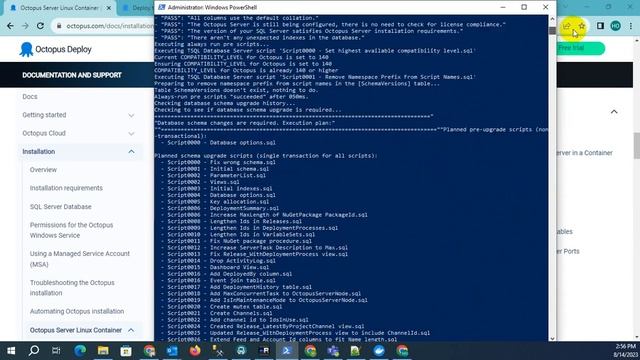Click the PowerShell window title icon
The width and height of the screenshot is (640, 360).
162,7
